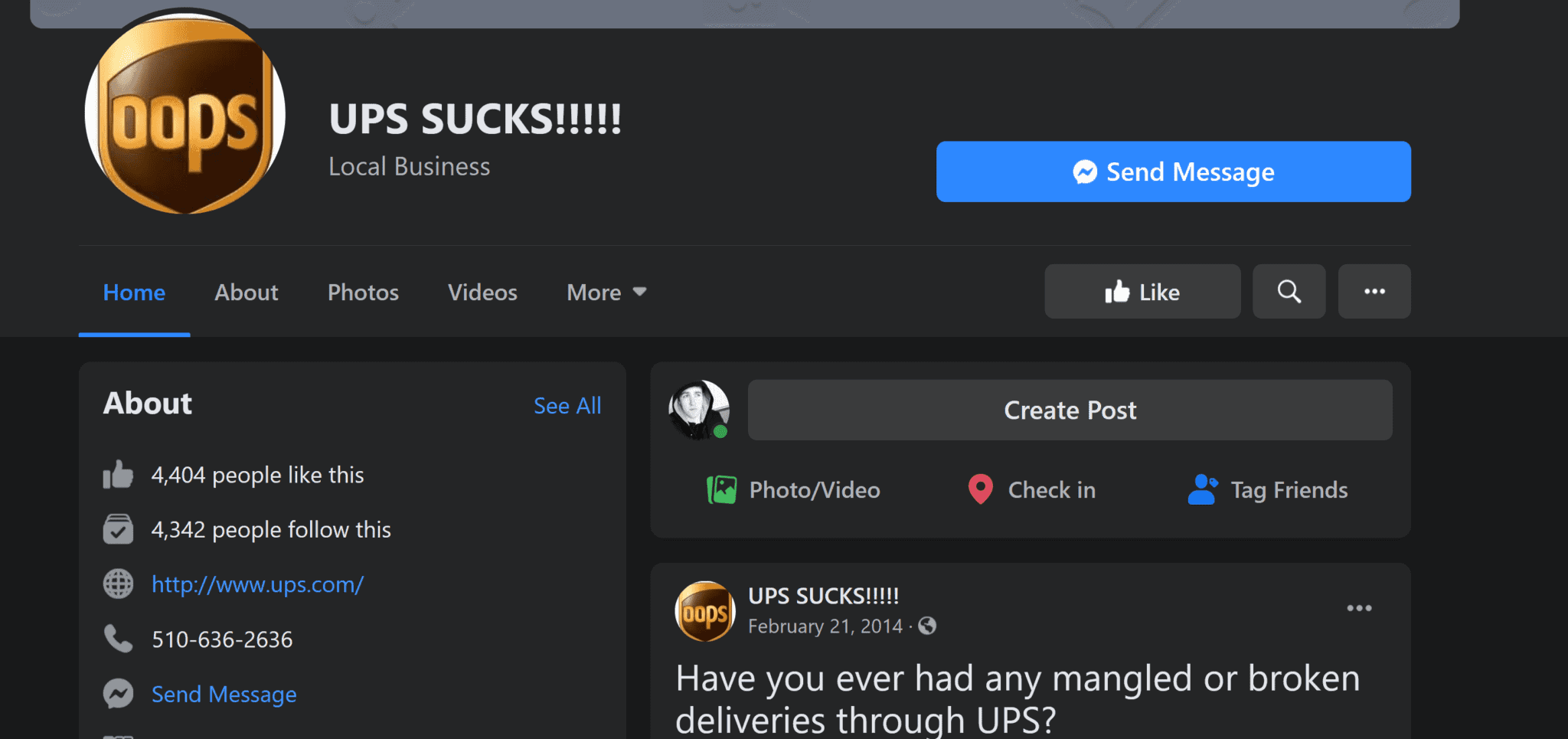Screen dimensions: 1568x739
Task: Click the Messenger icon in the About panel
Action: (118, 694)
